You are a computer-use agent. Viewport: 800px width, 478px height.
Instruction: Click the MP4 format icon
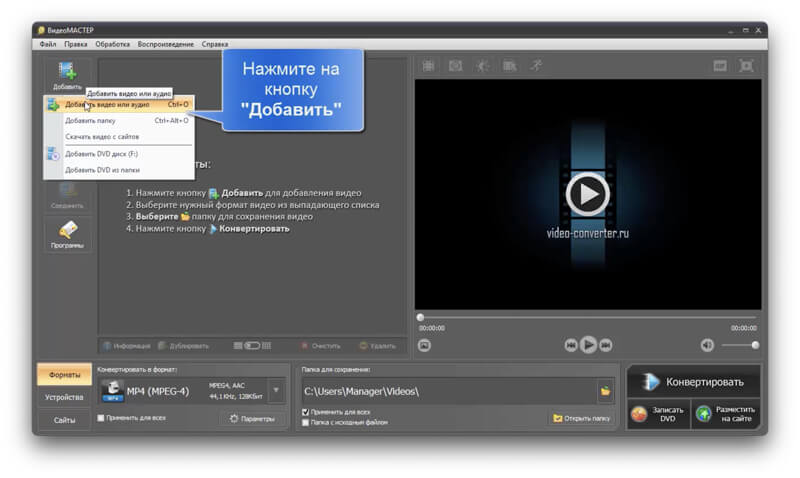coord(112,391)
